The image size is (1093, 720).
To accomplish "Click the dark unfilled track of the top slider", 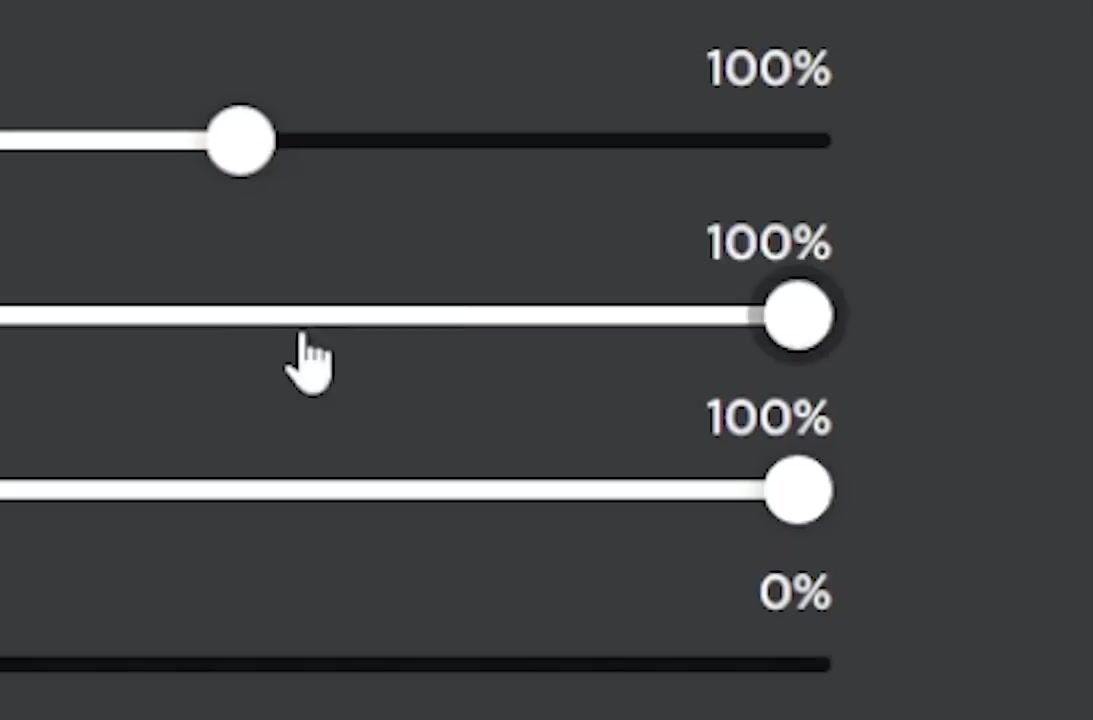I will coord(553,141).
